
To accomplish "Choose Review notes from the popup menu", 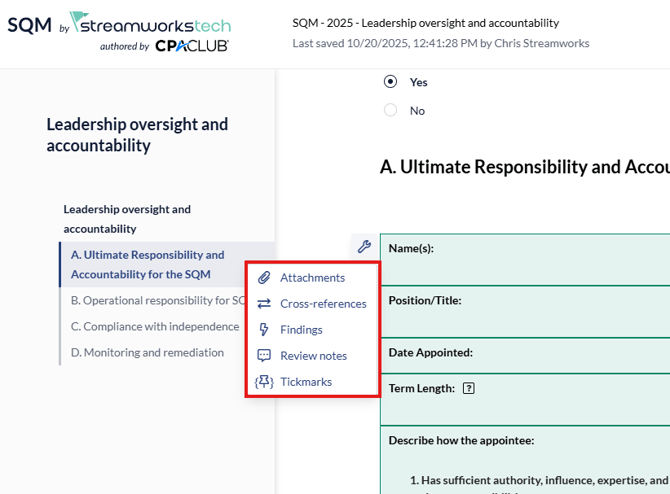I will click(313, 356).
